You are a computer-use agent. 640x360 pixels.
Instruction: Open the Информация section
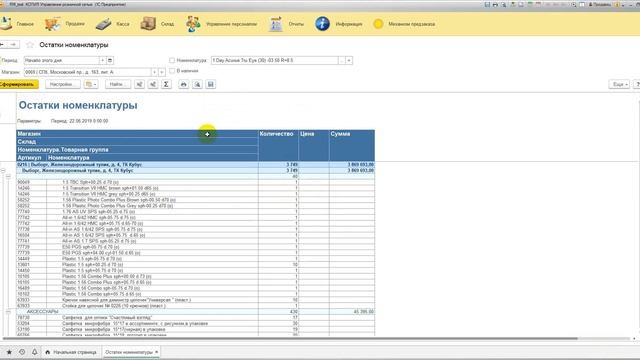pyautogui.click(x=338, y=24)
